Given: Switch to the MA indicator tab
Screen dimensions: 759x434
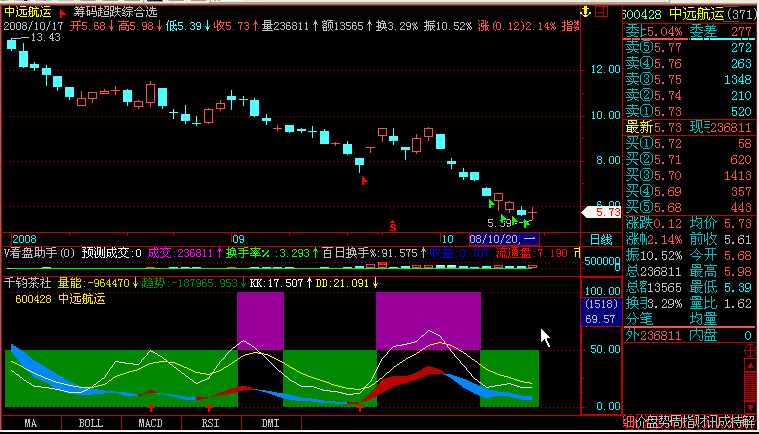Looking at the screenshot, I should point(31,423).
